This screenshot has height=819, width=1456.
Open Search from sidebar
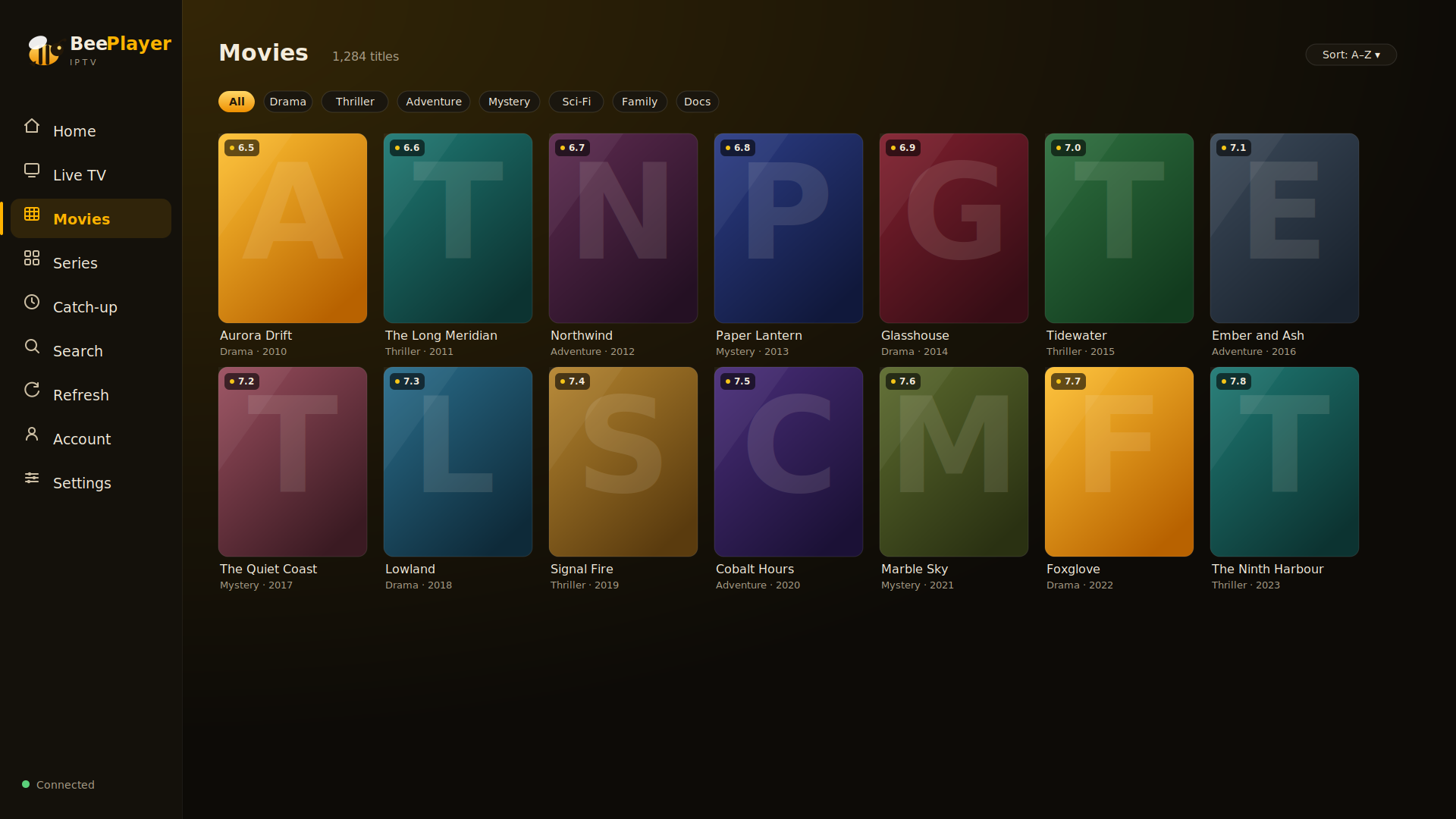pyautogui.click(x=78, y=351)
